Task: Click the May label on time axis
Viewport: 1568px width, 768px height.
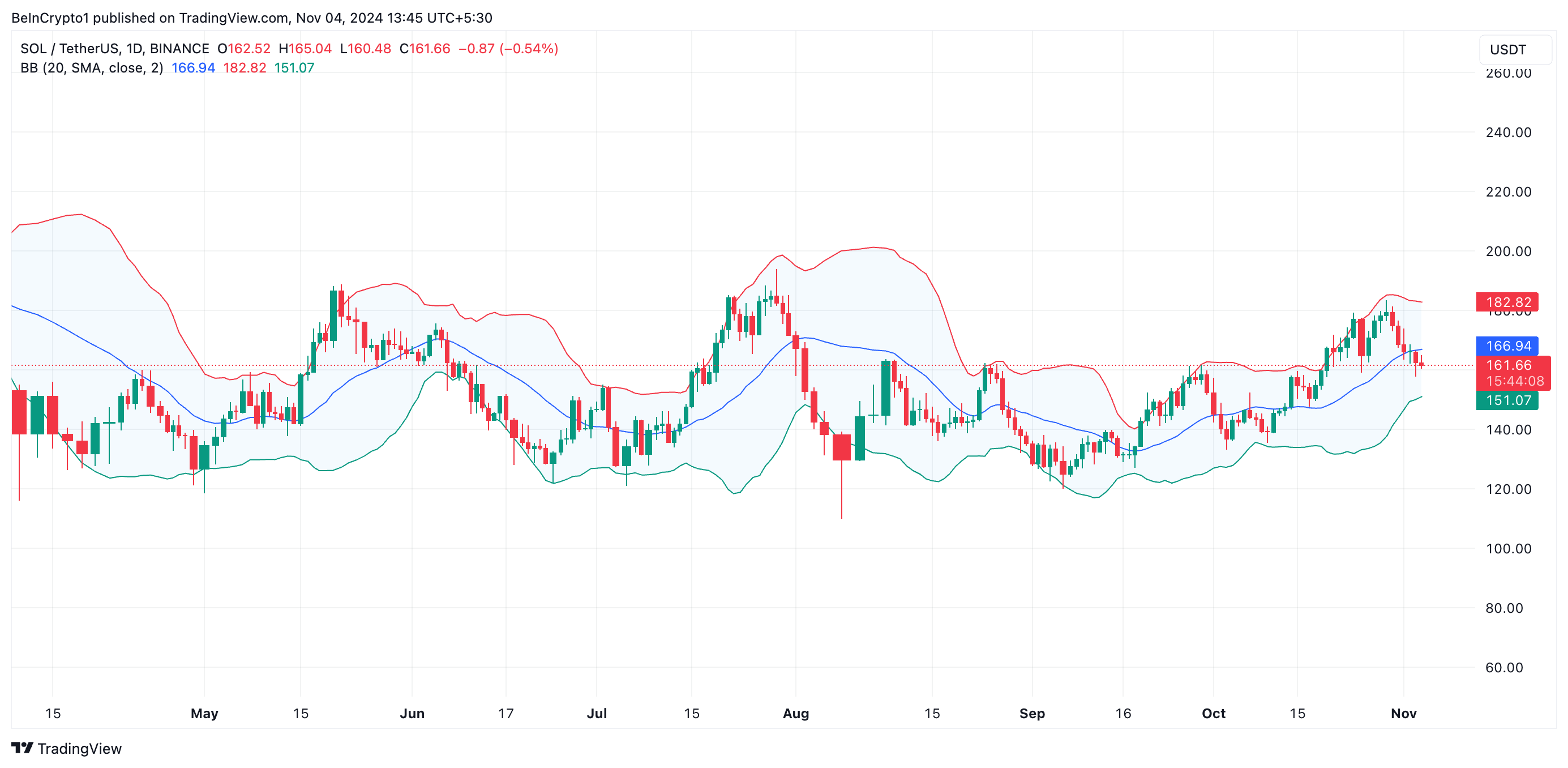Action: click(x=204, y=713)
